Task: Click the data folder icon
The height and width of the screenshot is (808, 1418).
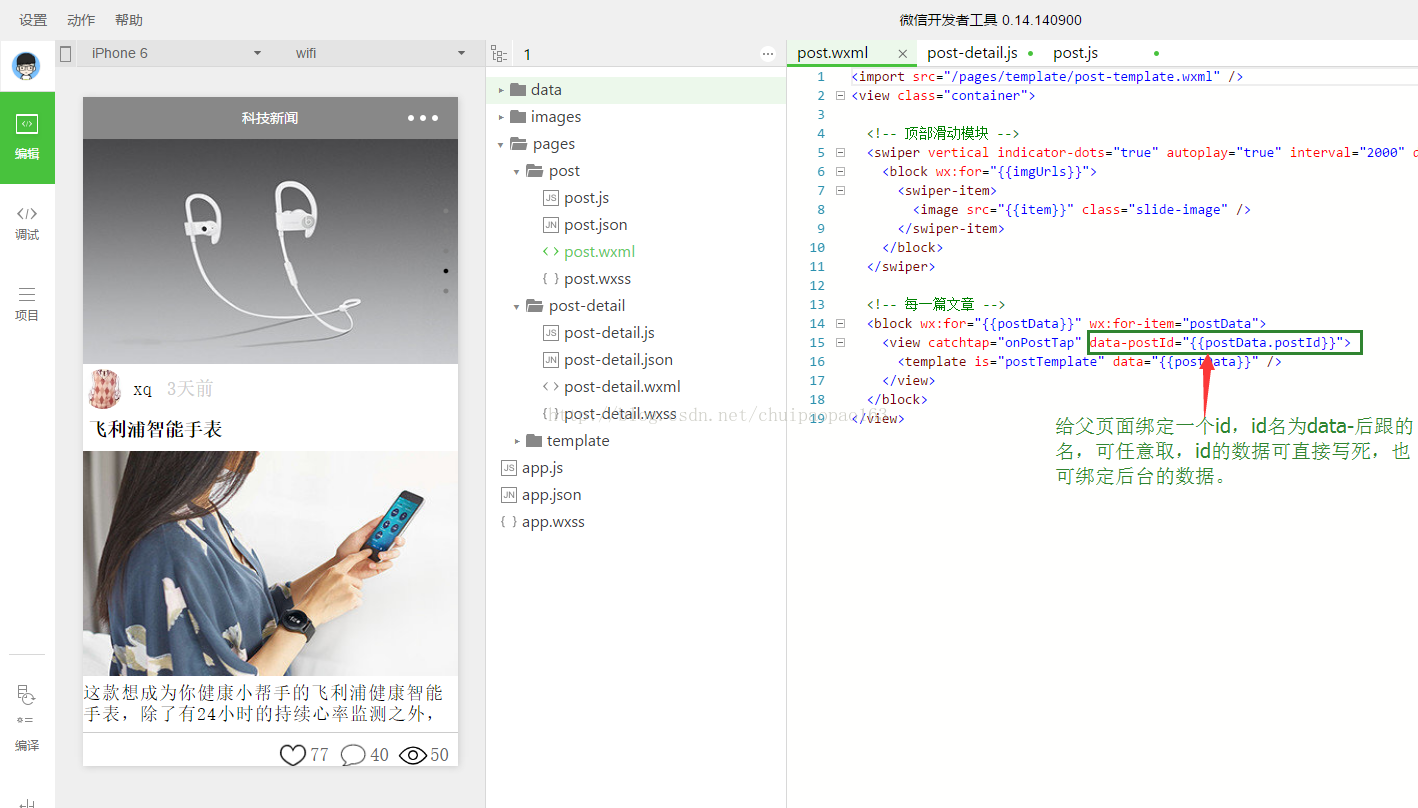Action: click(518, 90)
